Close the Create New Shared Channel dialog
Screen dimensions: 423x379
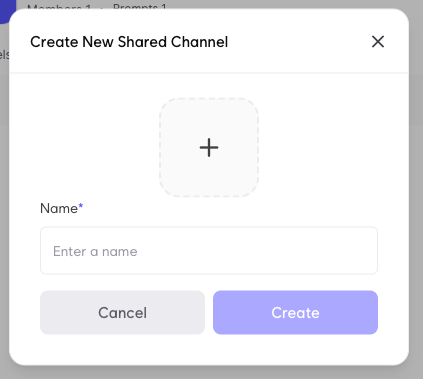[378, 42]
